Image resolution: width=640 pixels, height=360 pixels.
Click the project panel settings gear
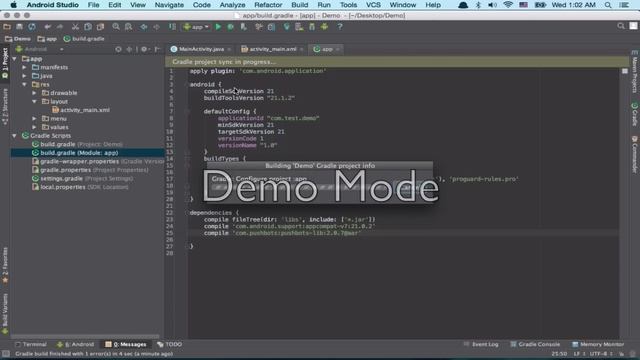[x=144, y=49]
